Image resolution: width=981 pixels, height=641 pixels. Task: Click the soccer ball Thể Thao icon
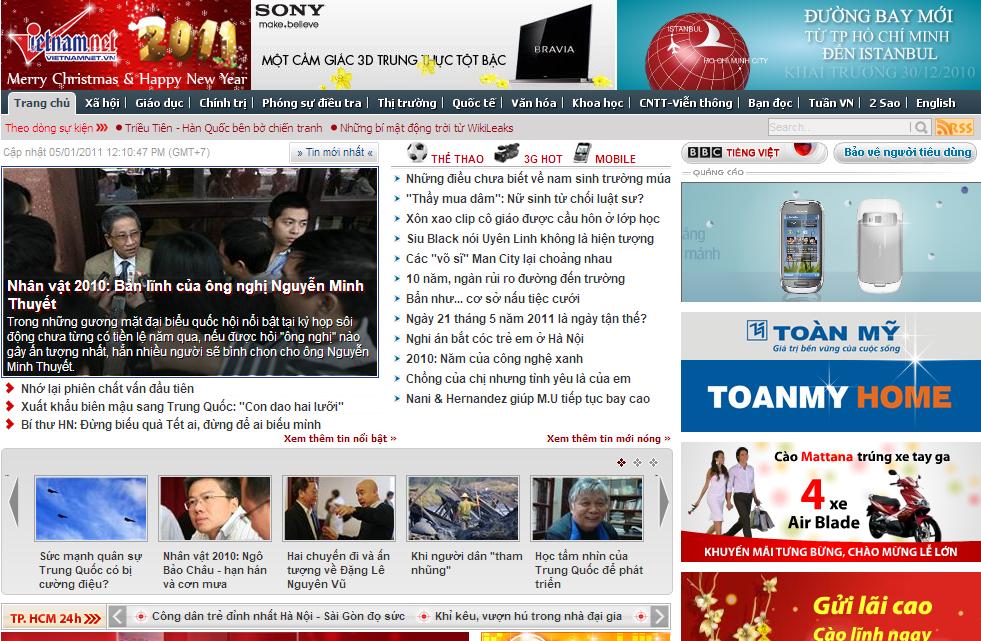click(417, 153)
